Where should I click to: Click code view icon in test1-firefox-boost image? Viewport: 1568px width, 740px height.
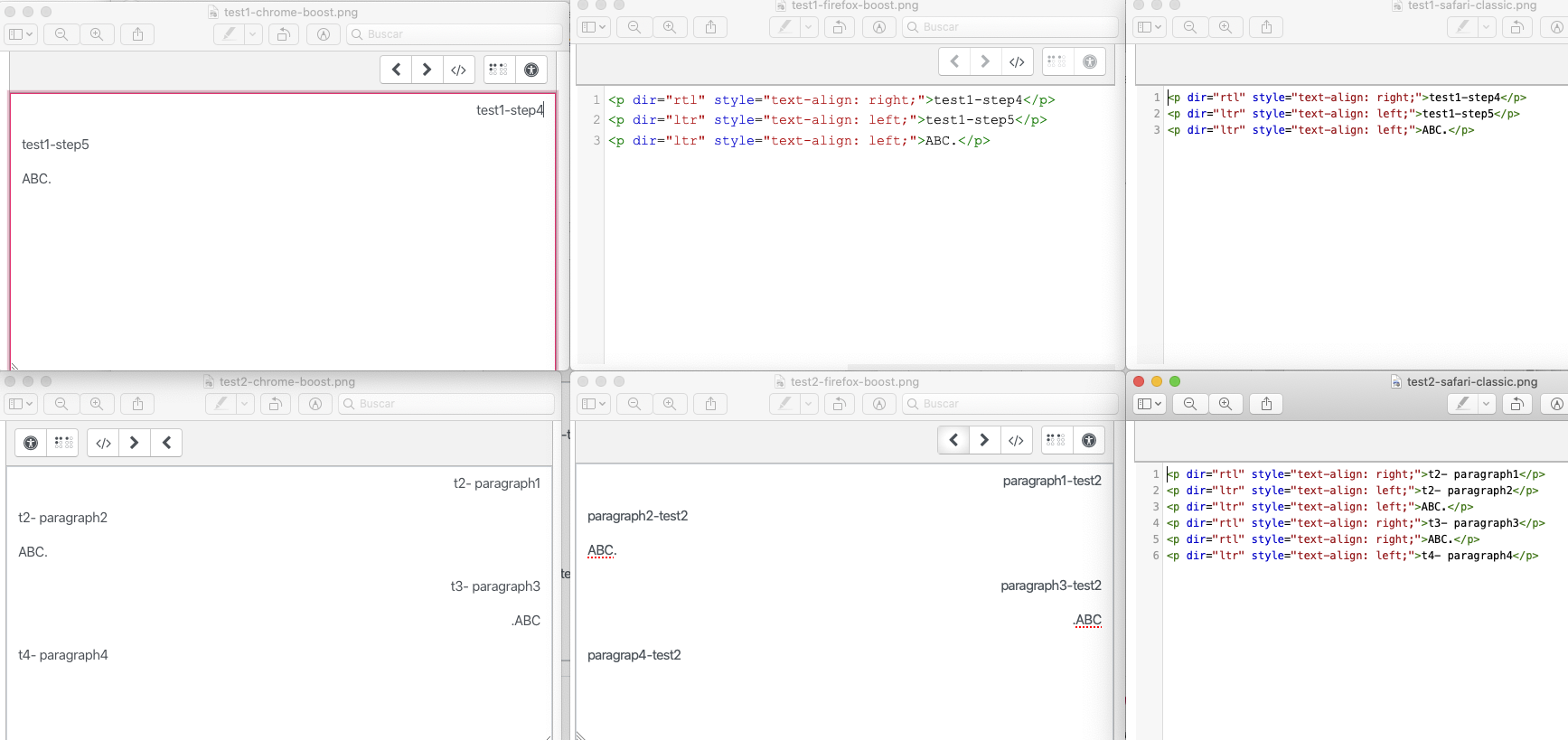tap(1017, 61)
